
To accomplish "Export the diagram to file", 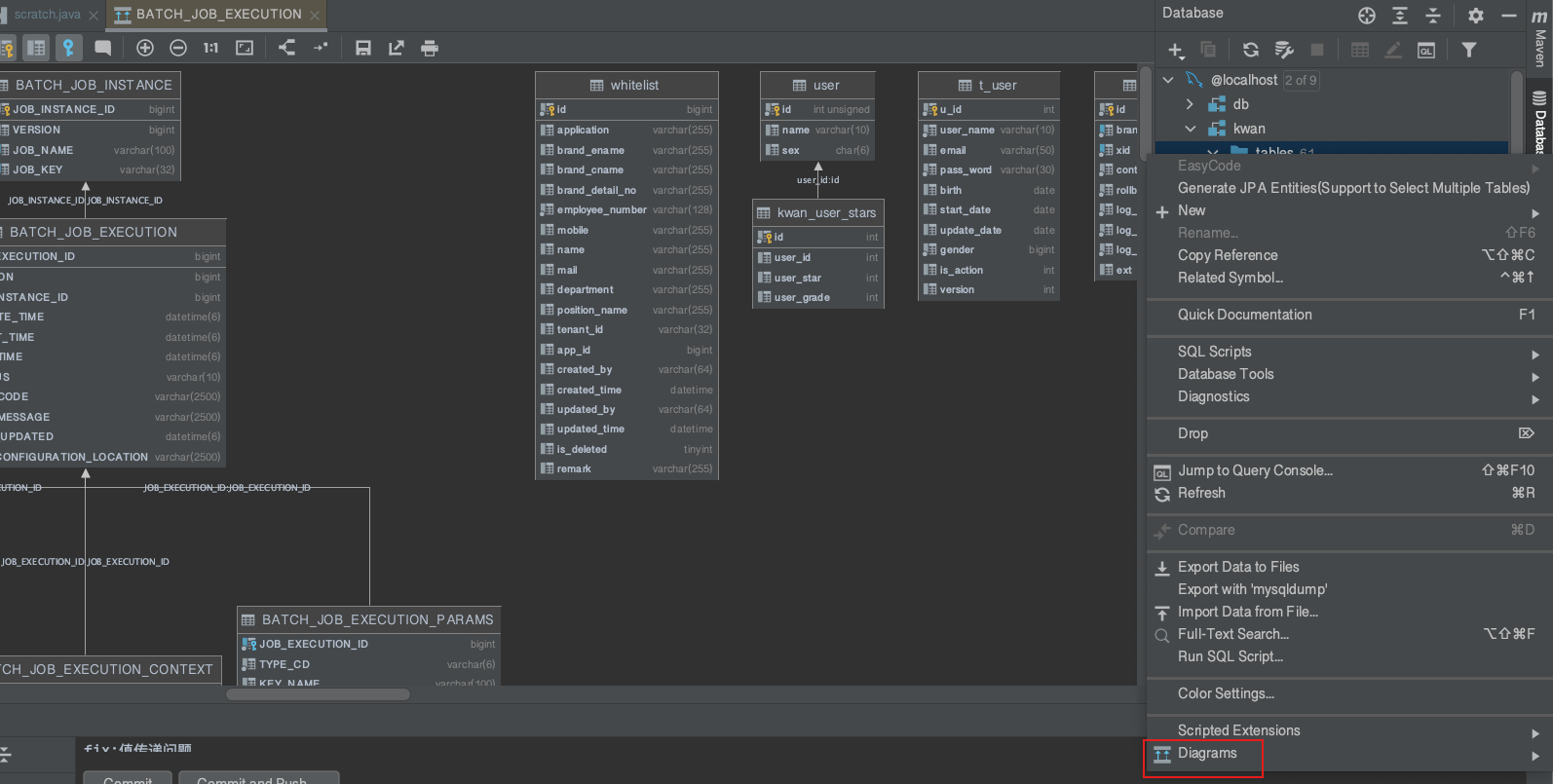I will (x=397, y=48).
